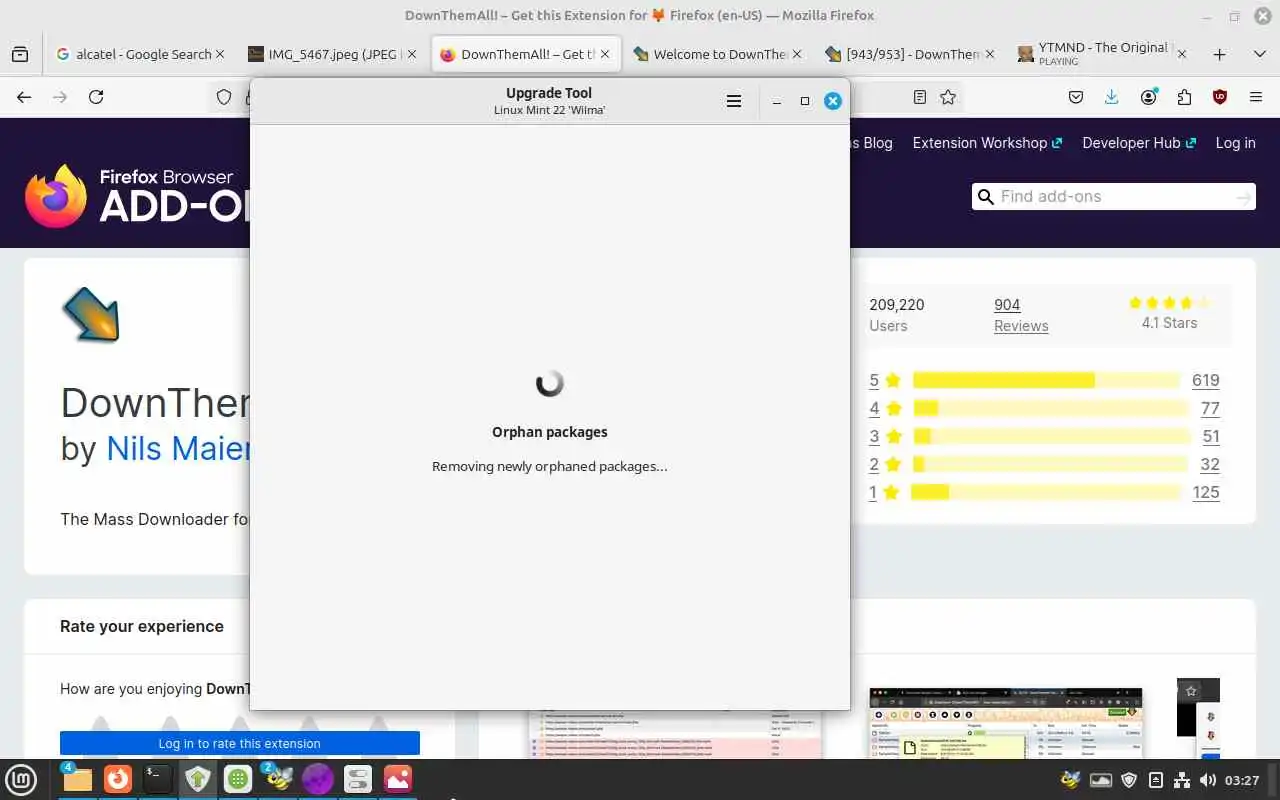The image size is (1280, 800).
Task: Open the 32 two-star reviews count
Action: 1210,464
